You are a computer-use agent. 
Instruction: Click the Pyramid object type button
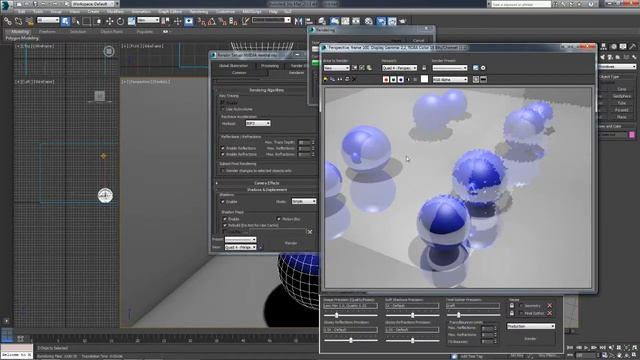tap(622, 110)
